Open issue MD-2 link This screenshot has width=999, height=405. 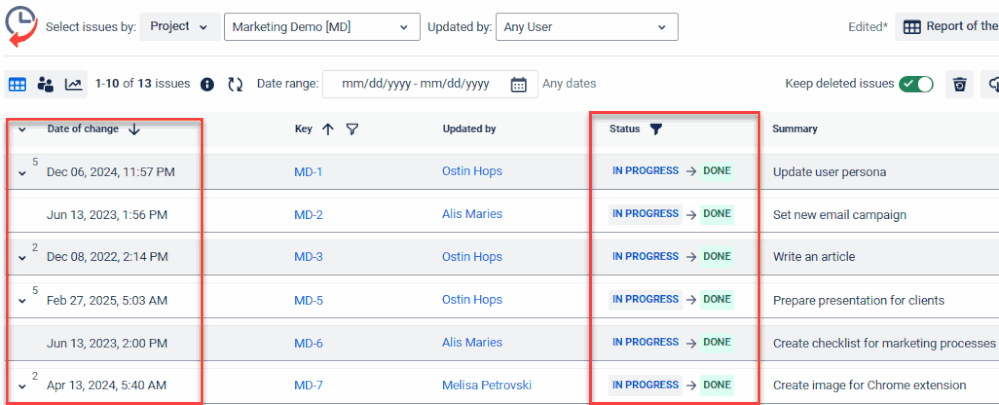tap(308, 215)
